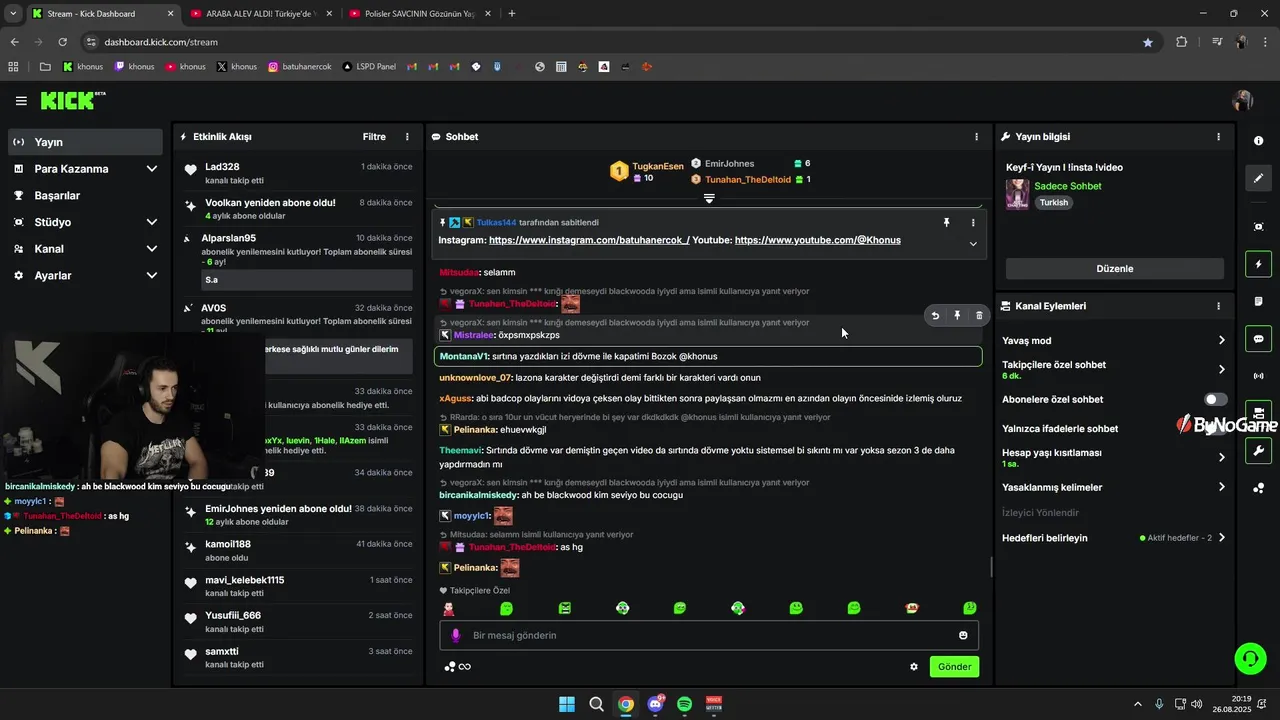Click the pencil edit icon in right rail
The image size is (1280, 720).
pos(1259,178)
